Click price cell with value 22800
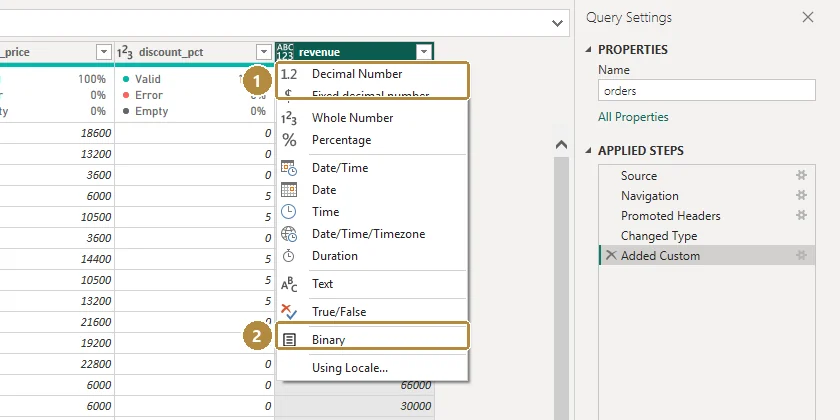The image size is (840, 420). (x=57, y=364)
